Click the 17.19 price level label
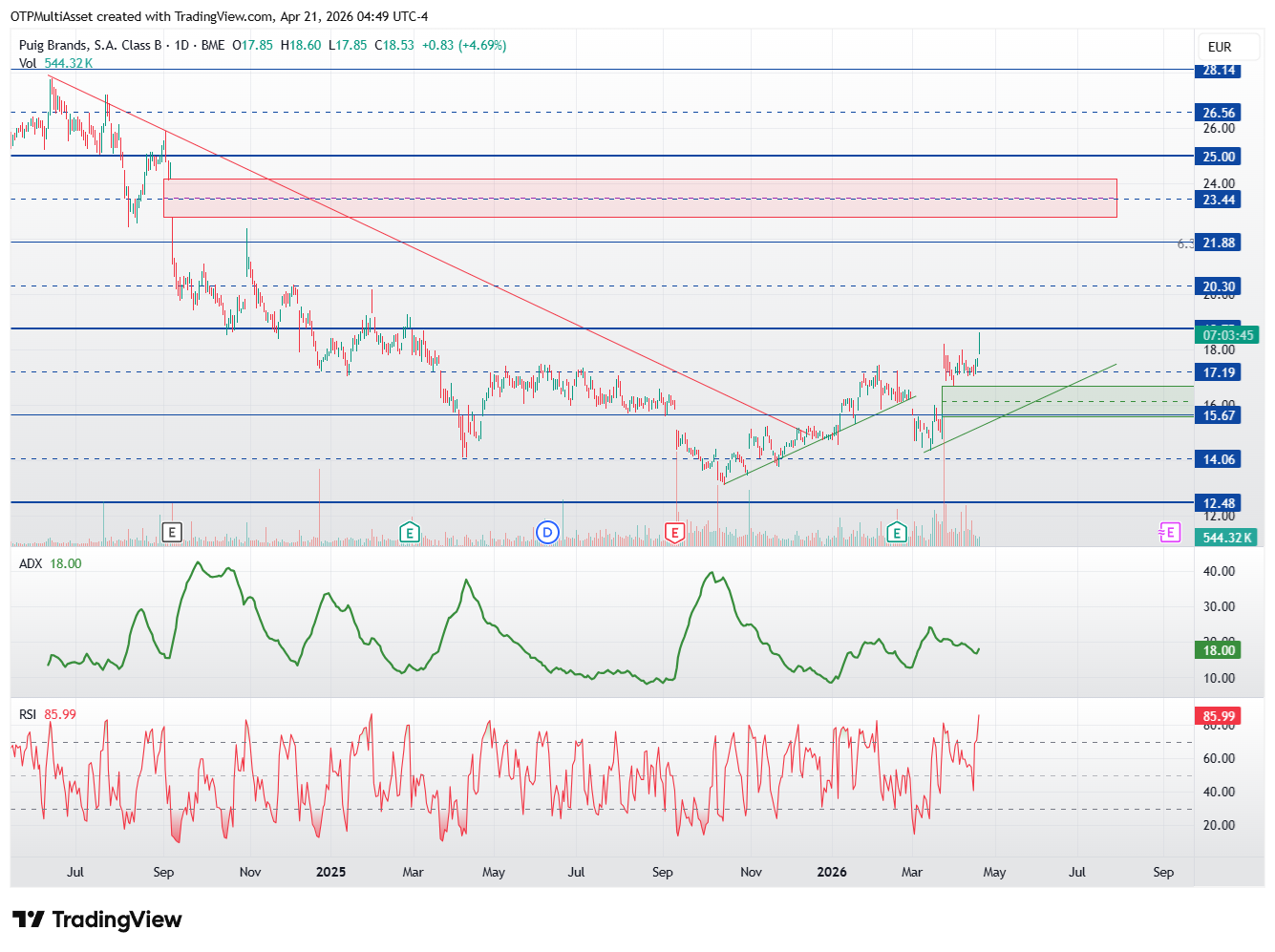The height and width of the screenshot is (952, 1275). point(1219,372)
